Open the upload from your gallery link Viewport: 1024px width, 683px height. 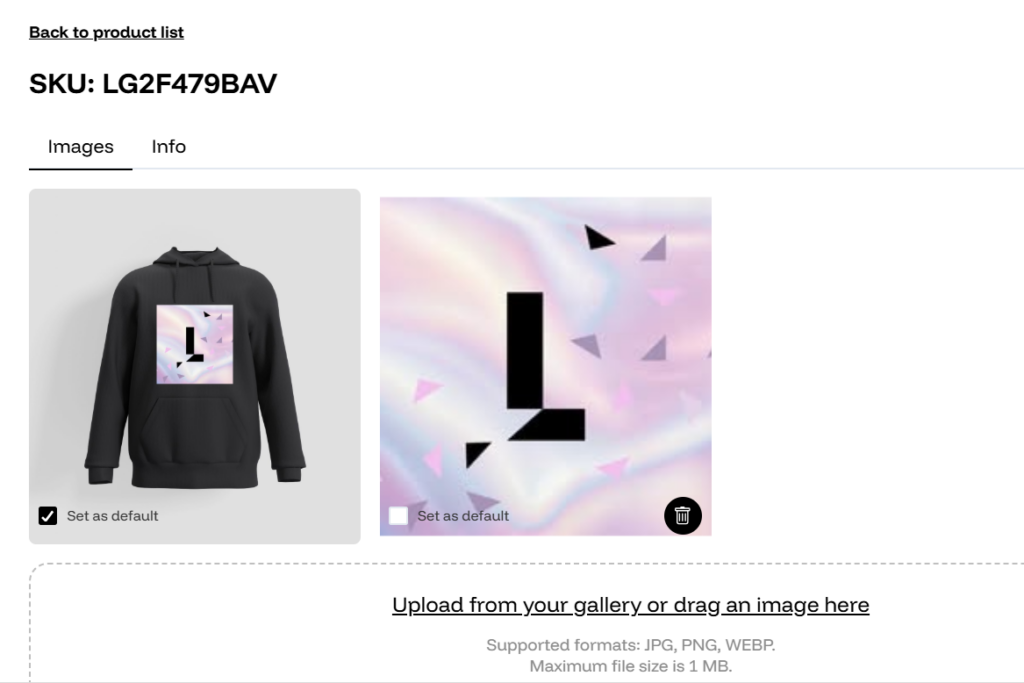[630, 605]
